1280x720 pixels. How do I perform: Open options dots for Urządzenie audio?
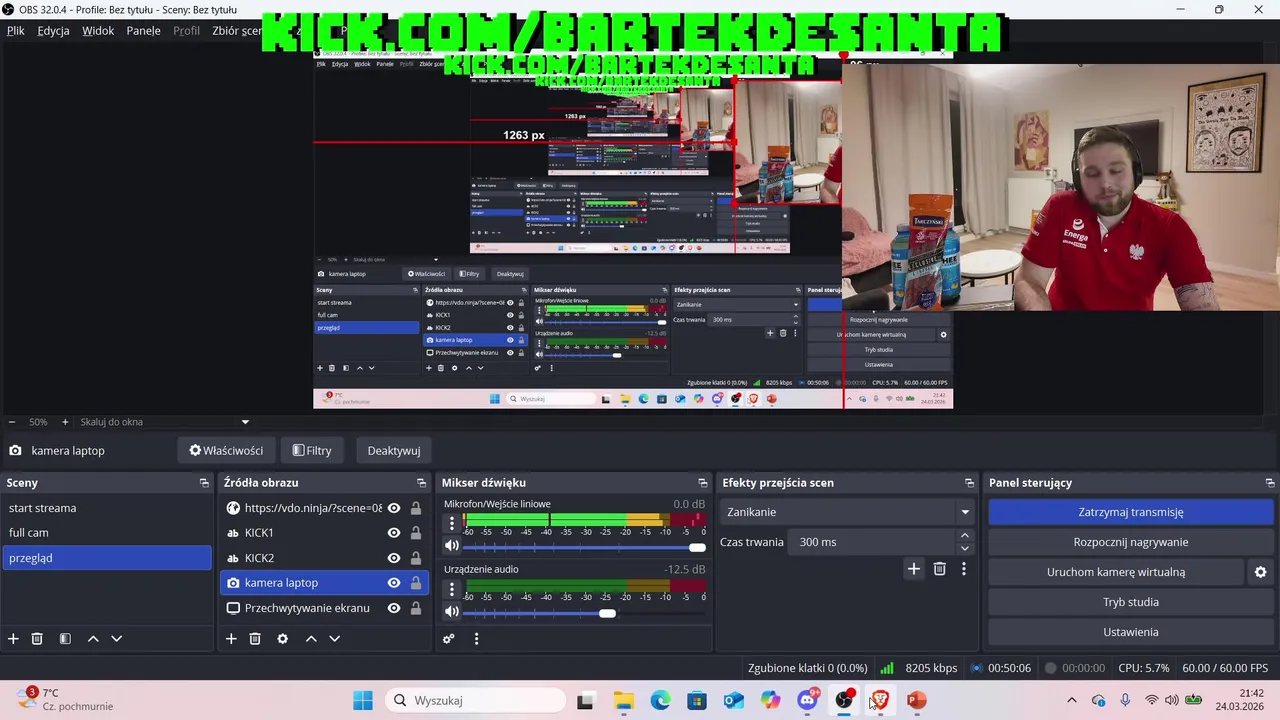[x=452, y=589]
